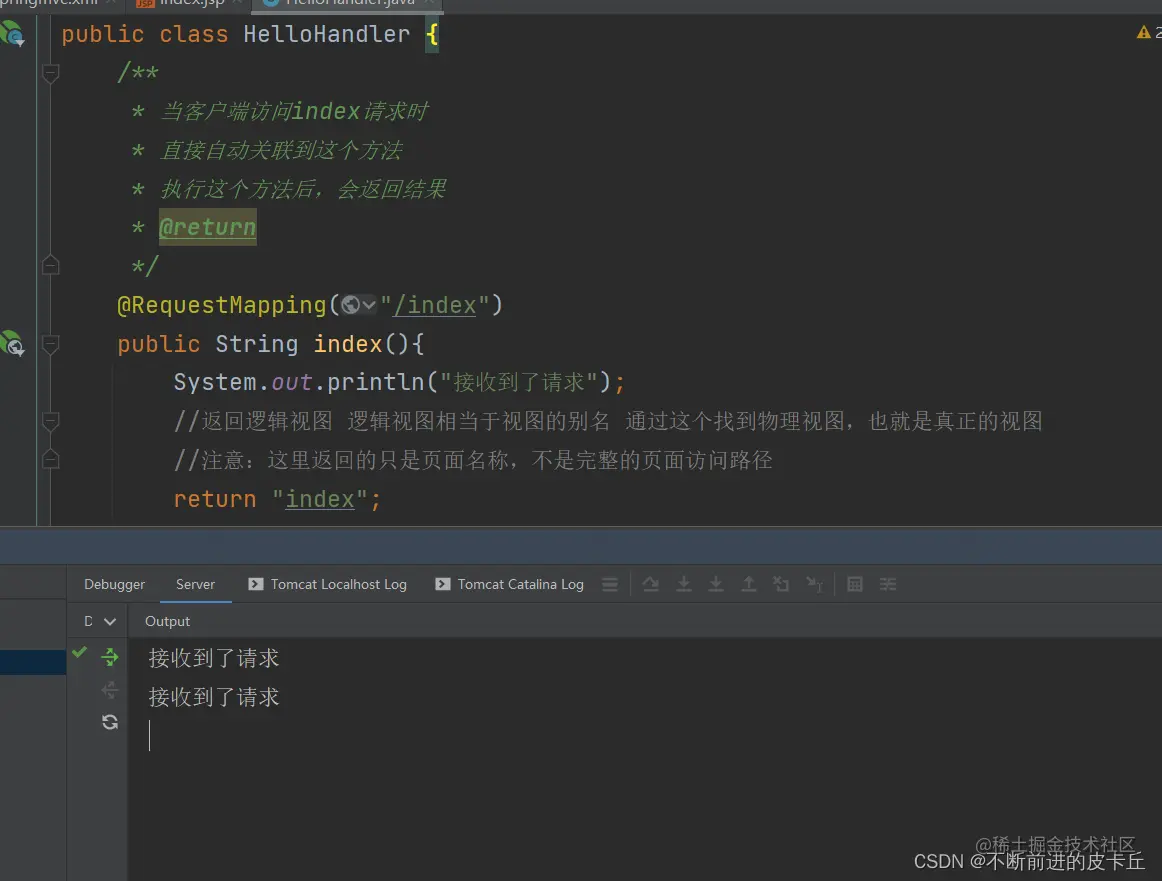The width and height of the screenshot is (1162, 881).
Task: Click the greyed Undeploy icon
Action: click(110, 690)
